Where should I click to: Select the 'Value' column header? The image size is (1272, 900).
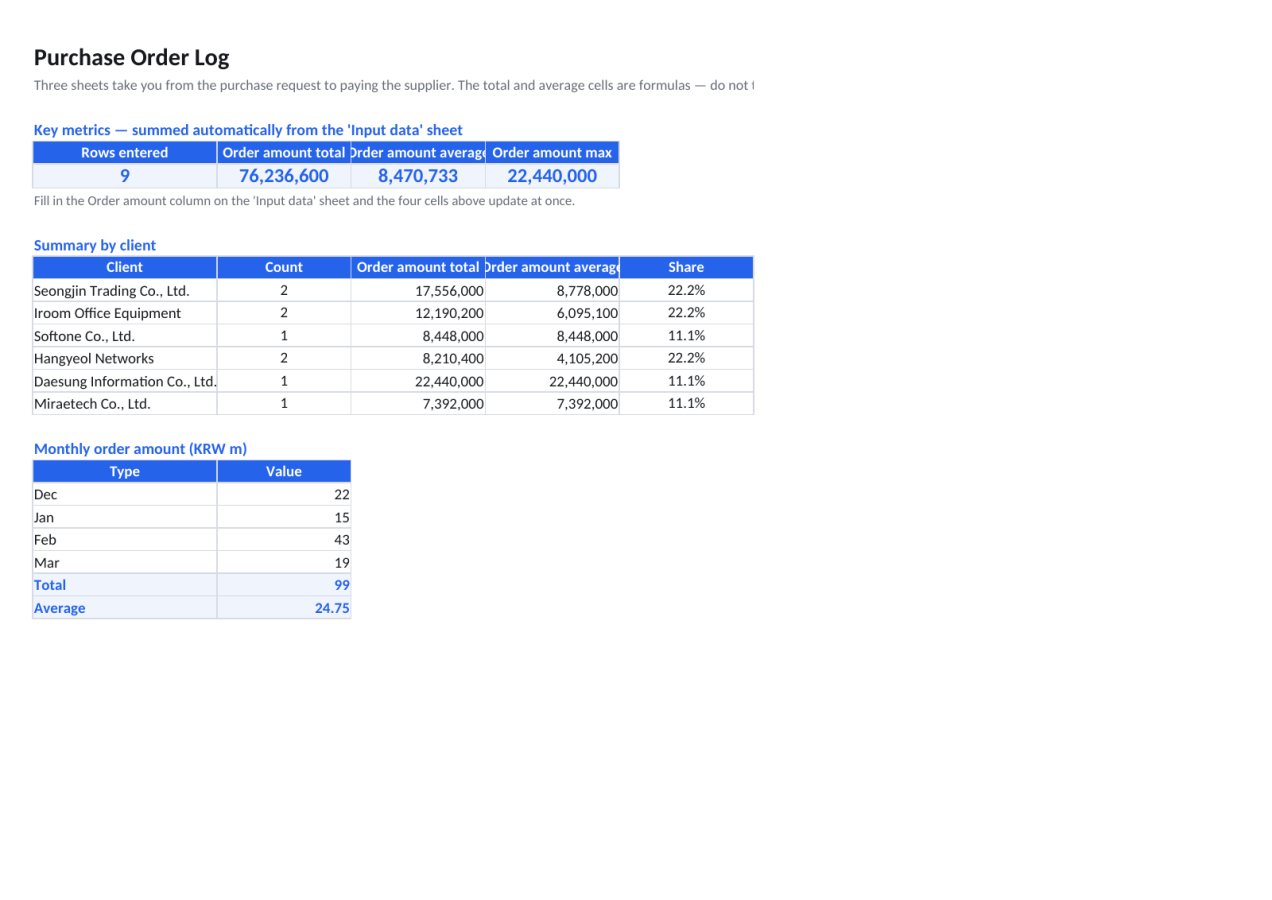284,472
